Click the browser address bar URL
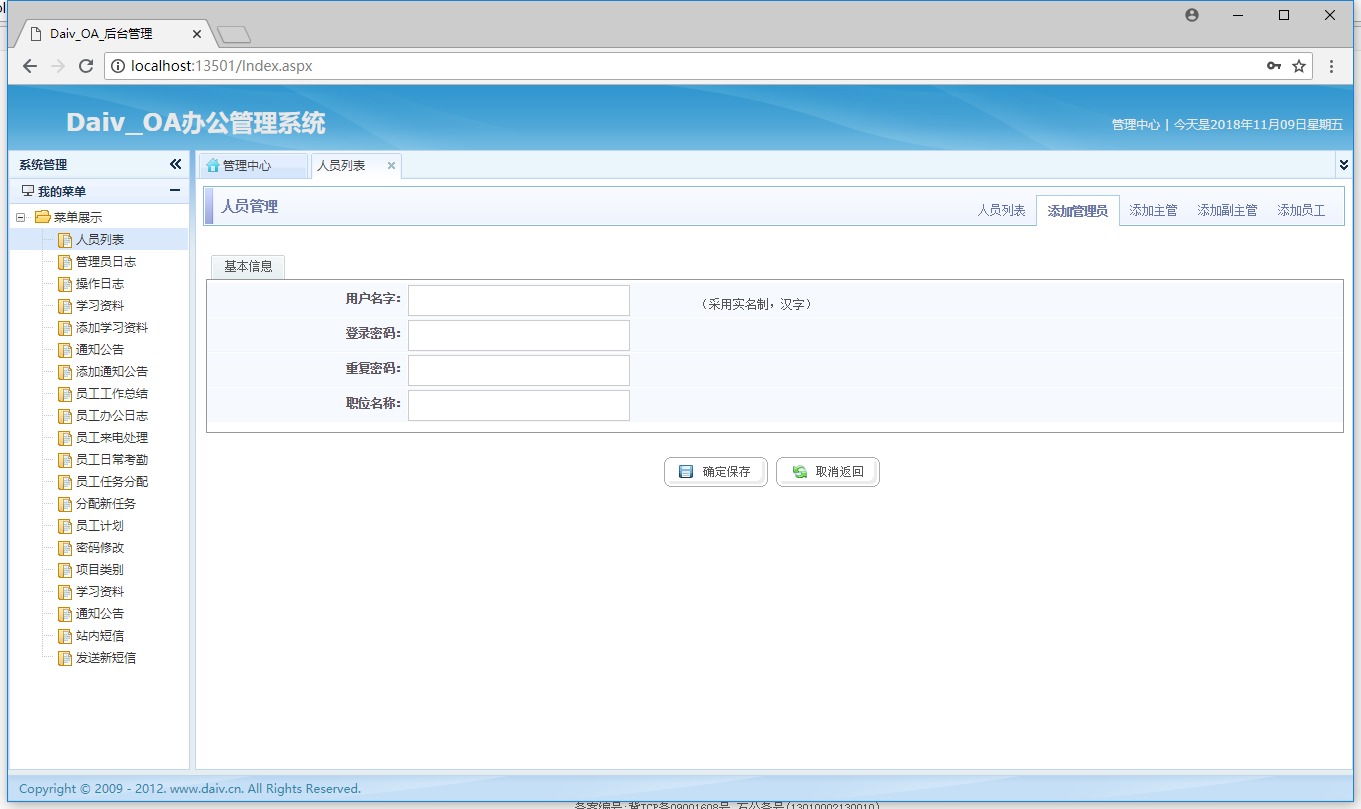 click(x=222, y=66)
